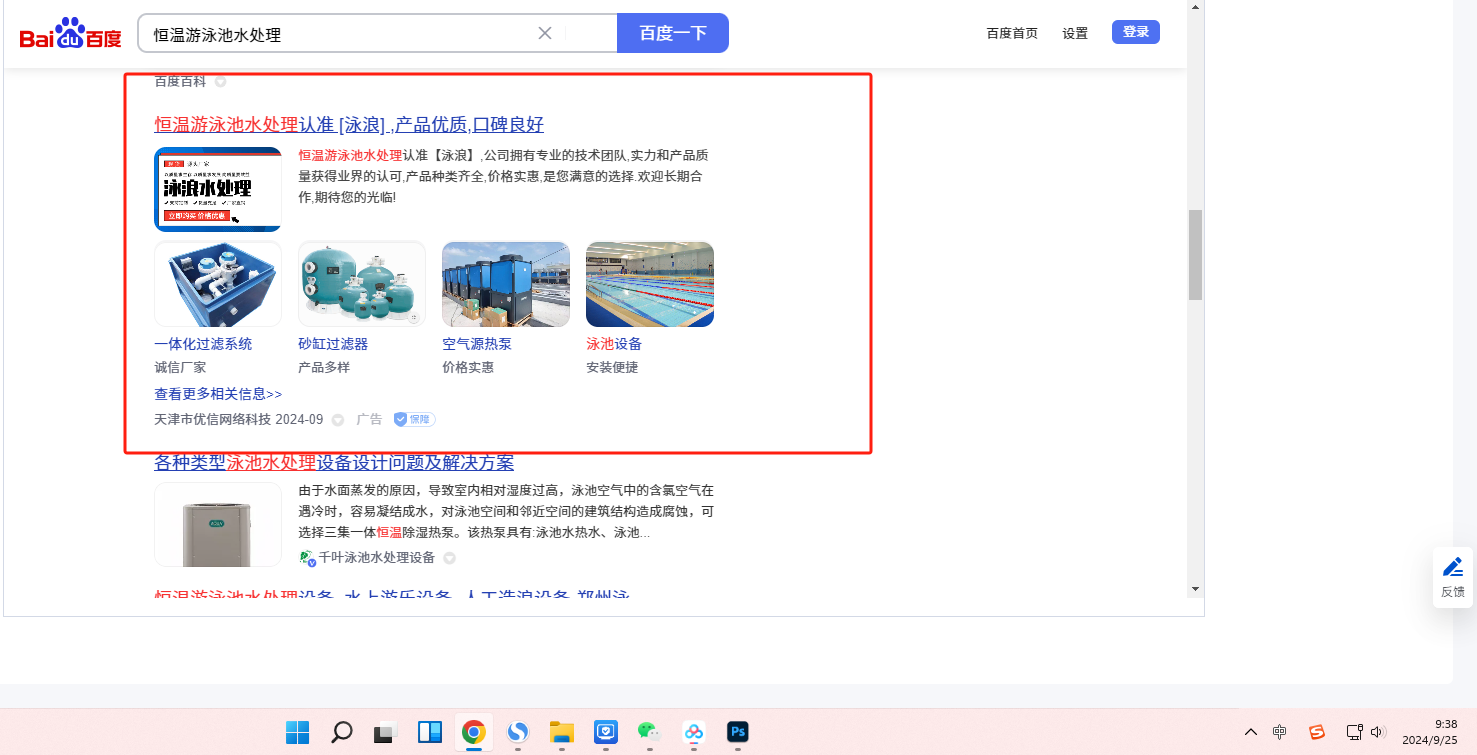Go to 百度首页 in header
The width and height of the screenshot is (1477, 755).
[1012, 33]
